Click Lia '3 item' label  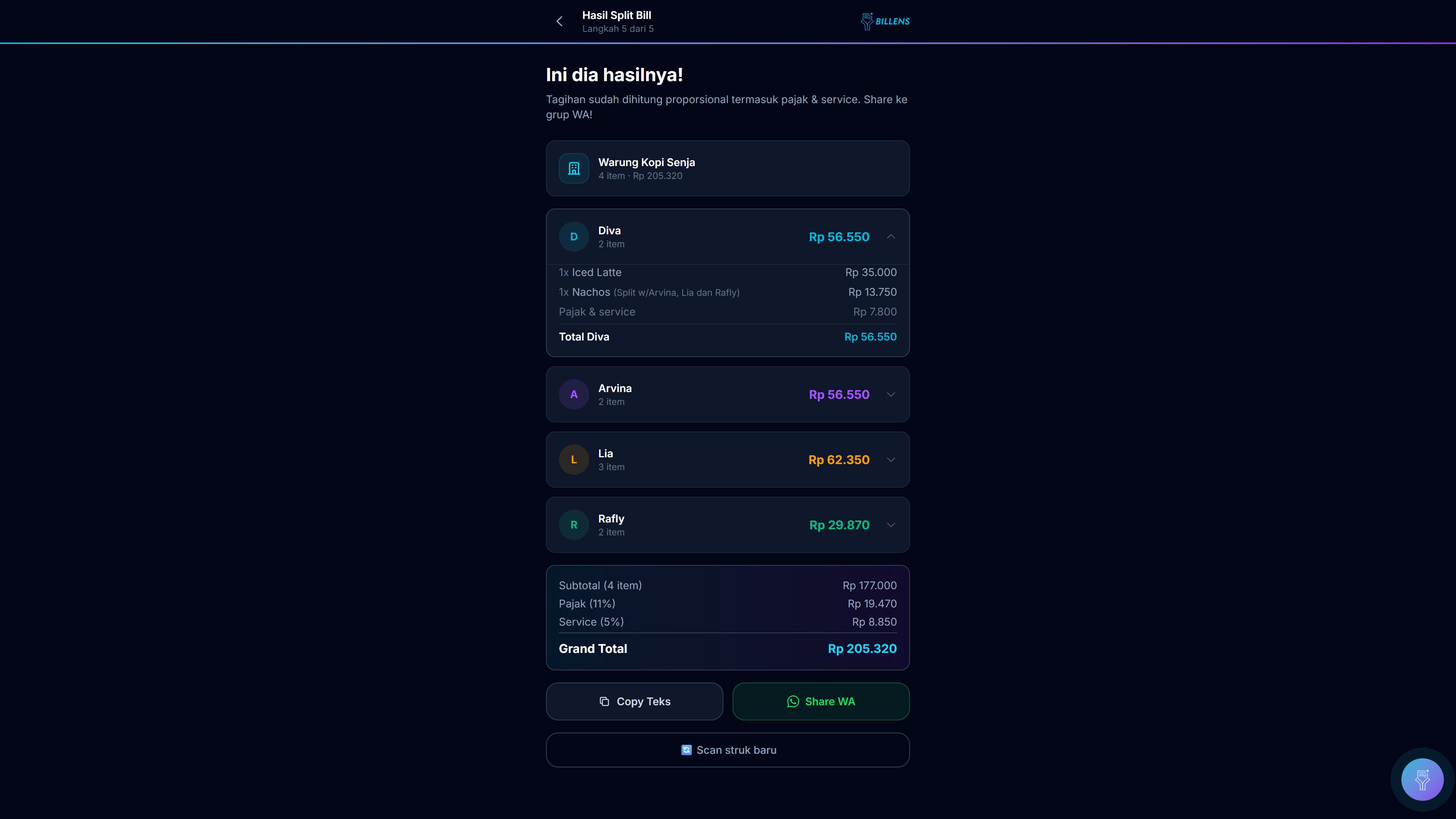(x=612, y=467)
